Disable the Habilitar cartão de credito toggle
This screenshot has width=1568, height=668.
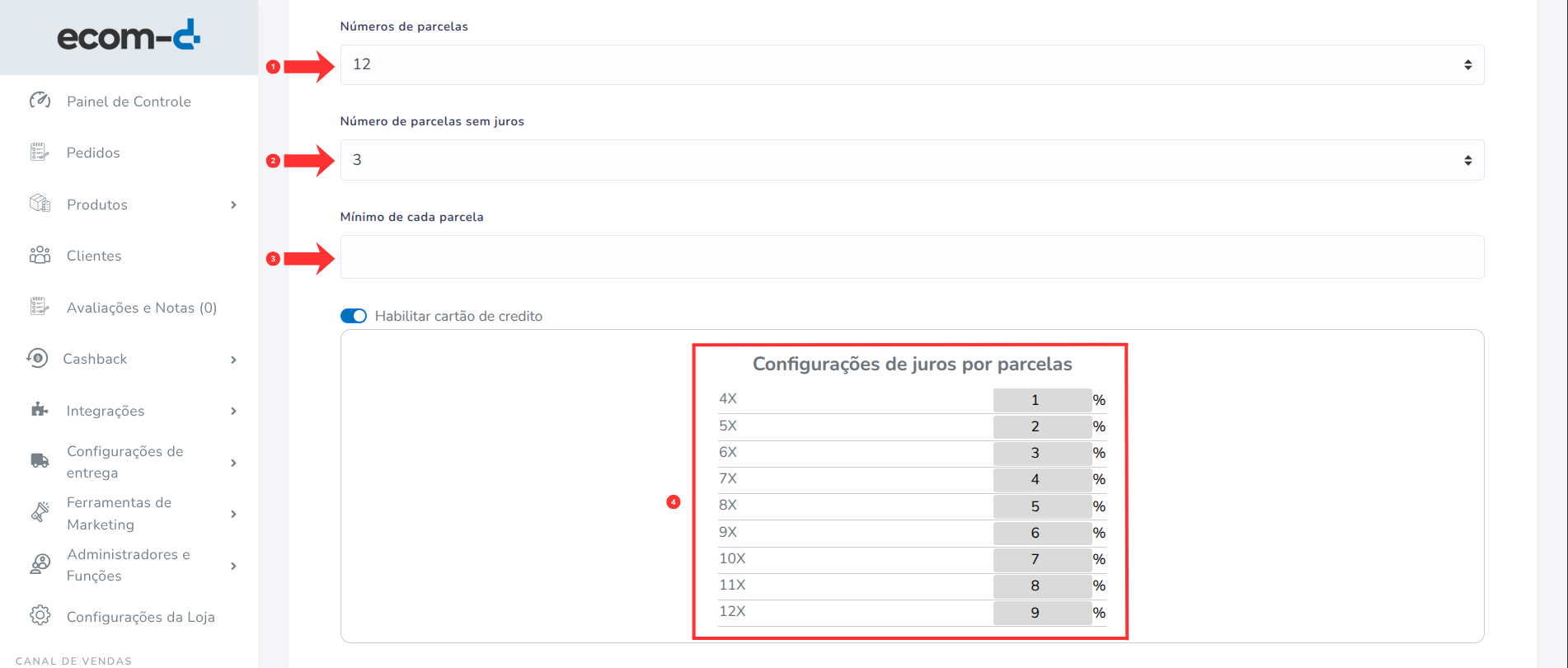(x=354, y=316)
